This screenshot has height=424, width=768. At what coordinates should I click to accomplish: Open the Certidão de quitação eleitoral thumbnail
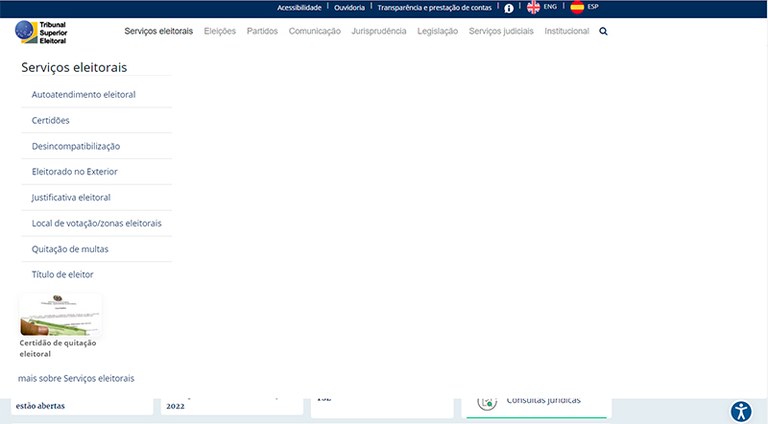[60, 315]
